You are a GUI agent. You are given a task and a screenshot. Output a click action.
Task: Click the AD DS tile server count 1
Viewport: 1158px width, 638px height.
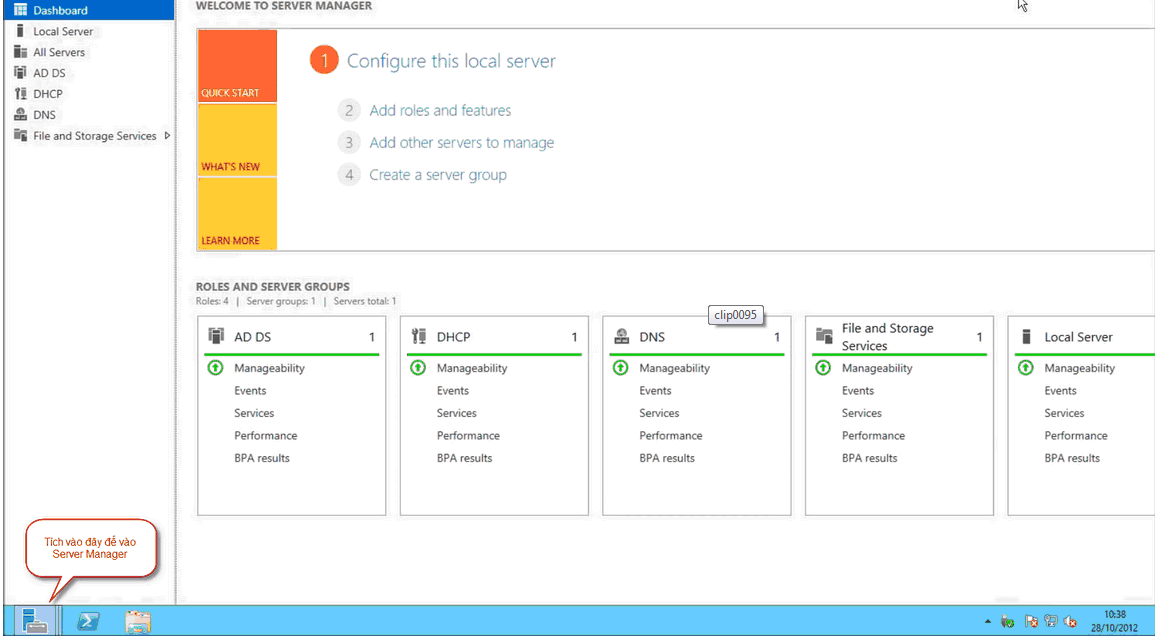click(371, 337)
